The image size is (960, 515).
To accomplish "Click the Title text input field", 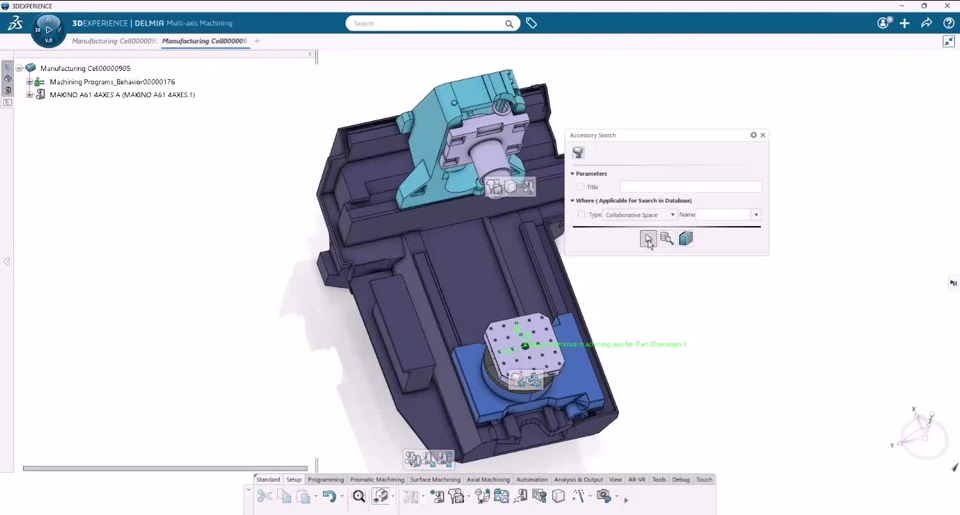I will [x=691, y=187].
